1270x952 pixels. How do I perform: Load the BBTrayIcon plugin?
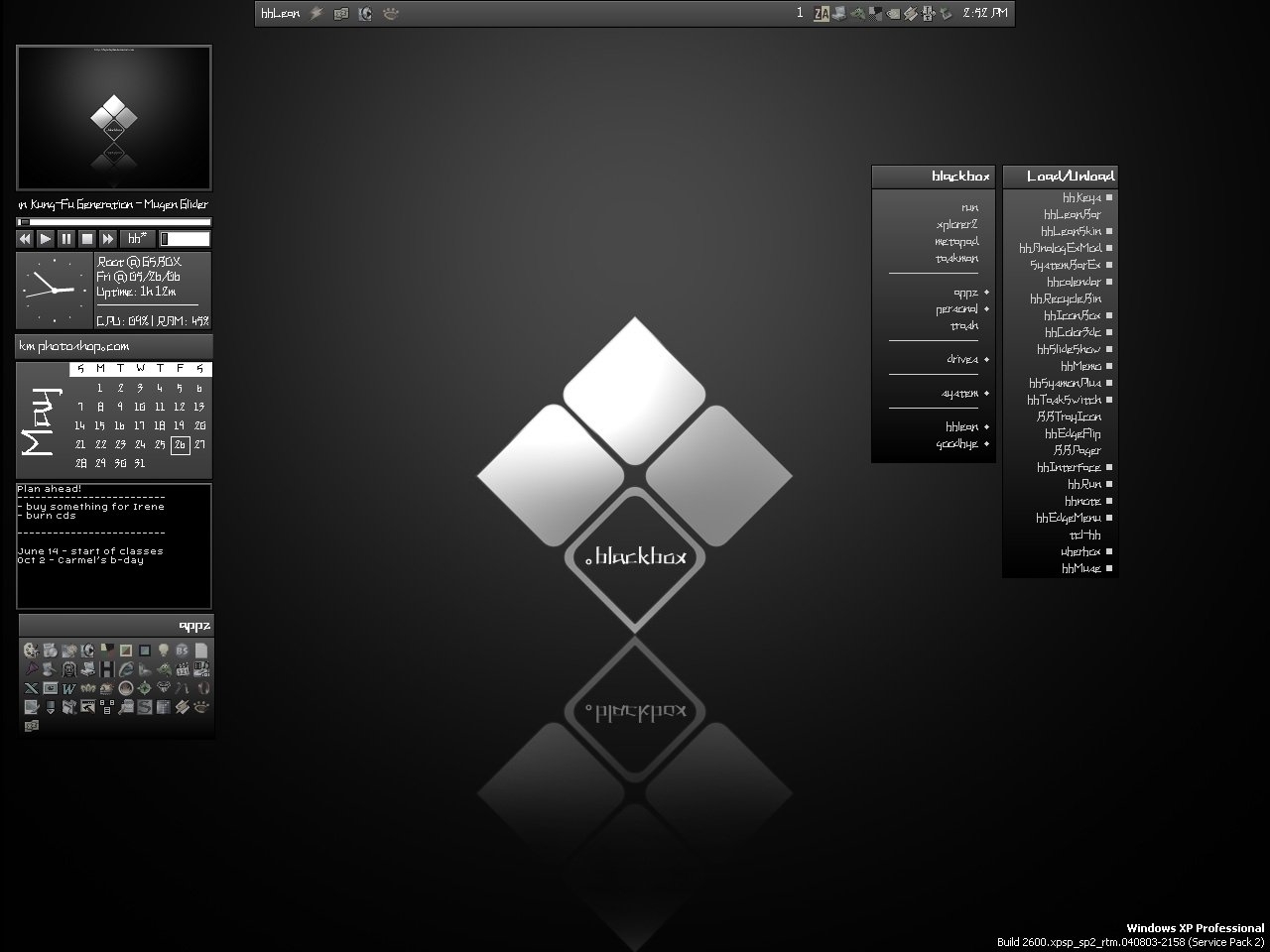(x=1061, y=416)
